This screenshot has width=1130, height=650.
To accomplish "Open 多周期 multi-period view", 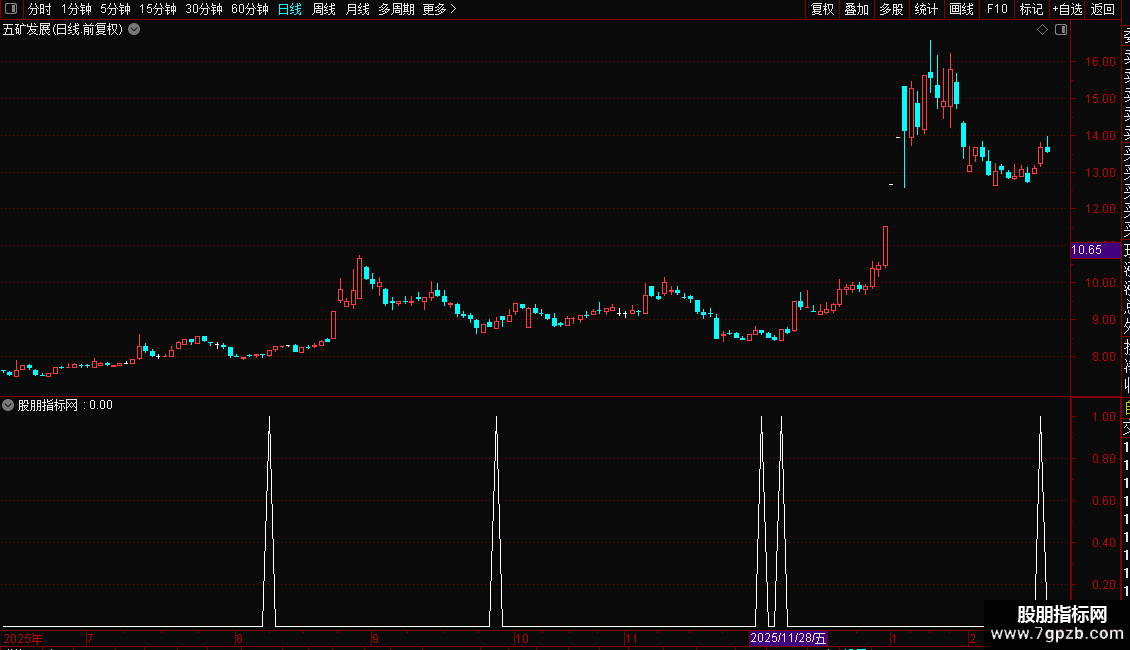I will [396, 9].
